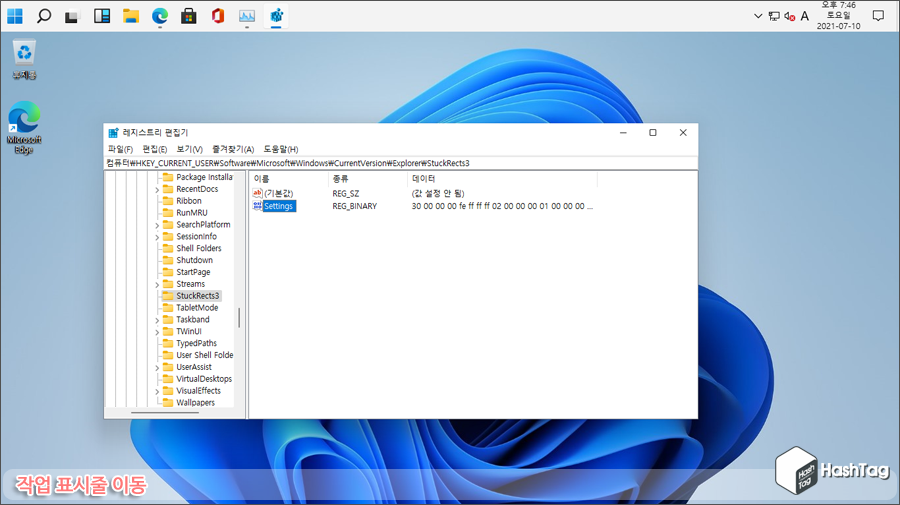The height and width of the screenshot is (505, 900).
Task: Click tree pane vertical scrollbar thumb
Action: coord(239,317)
